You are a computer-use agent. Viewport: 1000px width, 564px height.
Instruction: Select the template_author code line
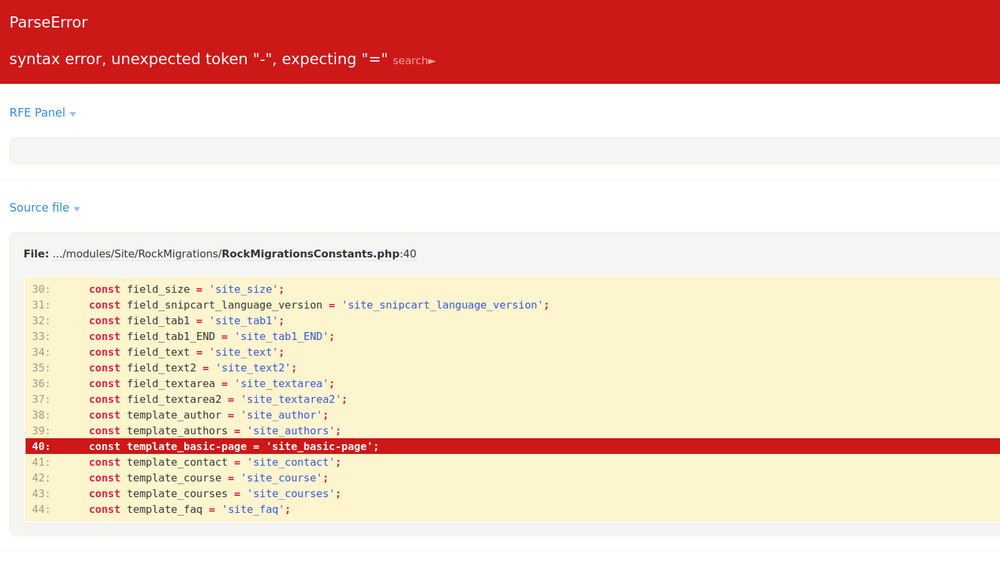[x=208, y=415]
